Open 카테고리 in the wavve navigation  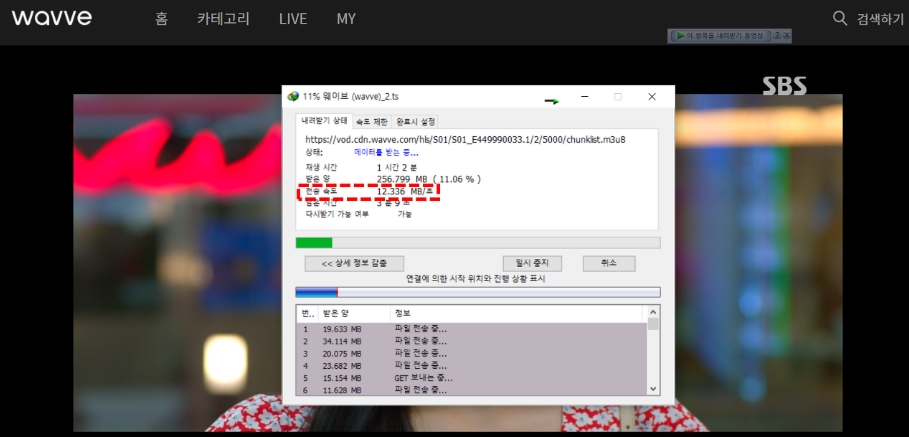click(223, 19)
